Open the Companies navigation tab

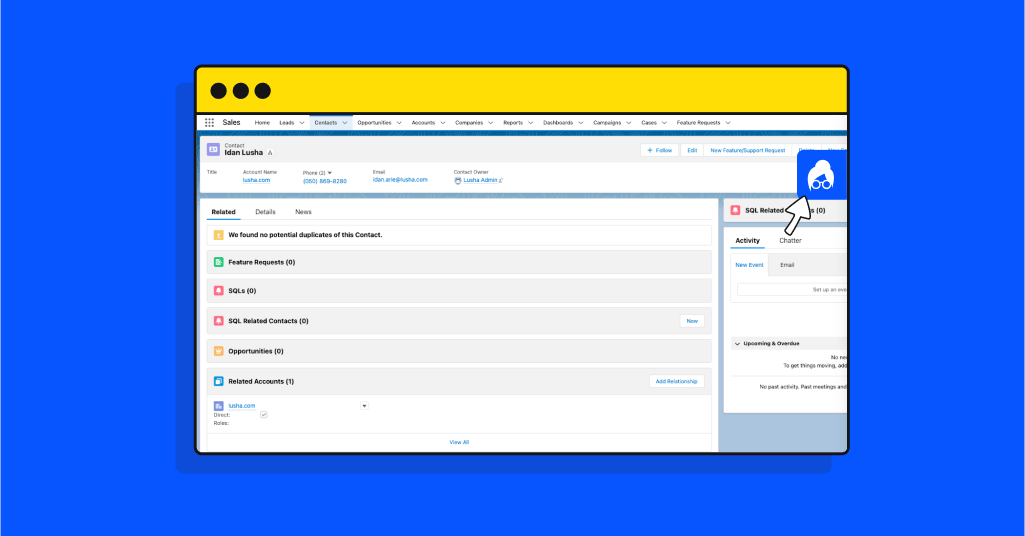tap(469, 123)
